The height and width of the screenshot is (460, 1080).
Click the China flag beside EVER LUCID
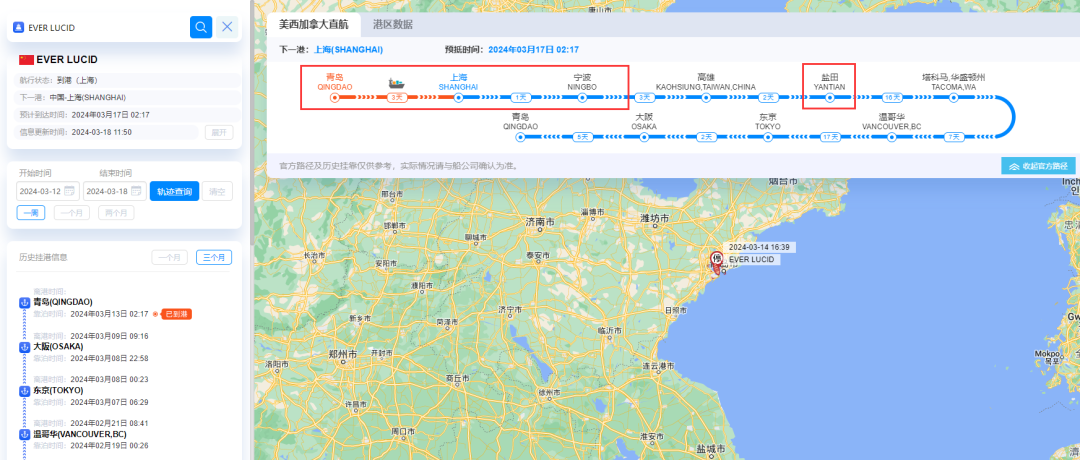(x=26, y=59)
